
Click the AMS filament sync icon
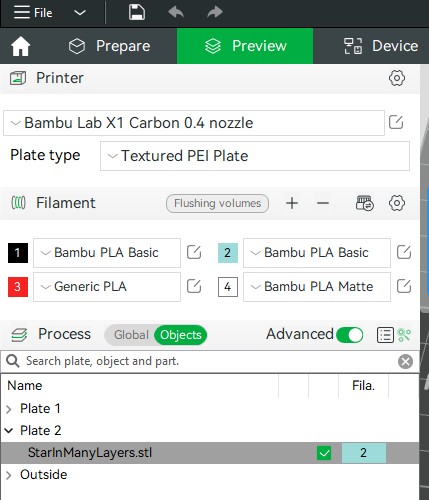365,203
